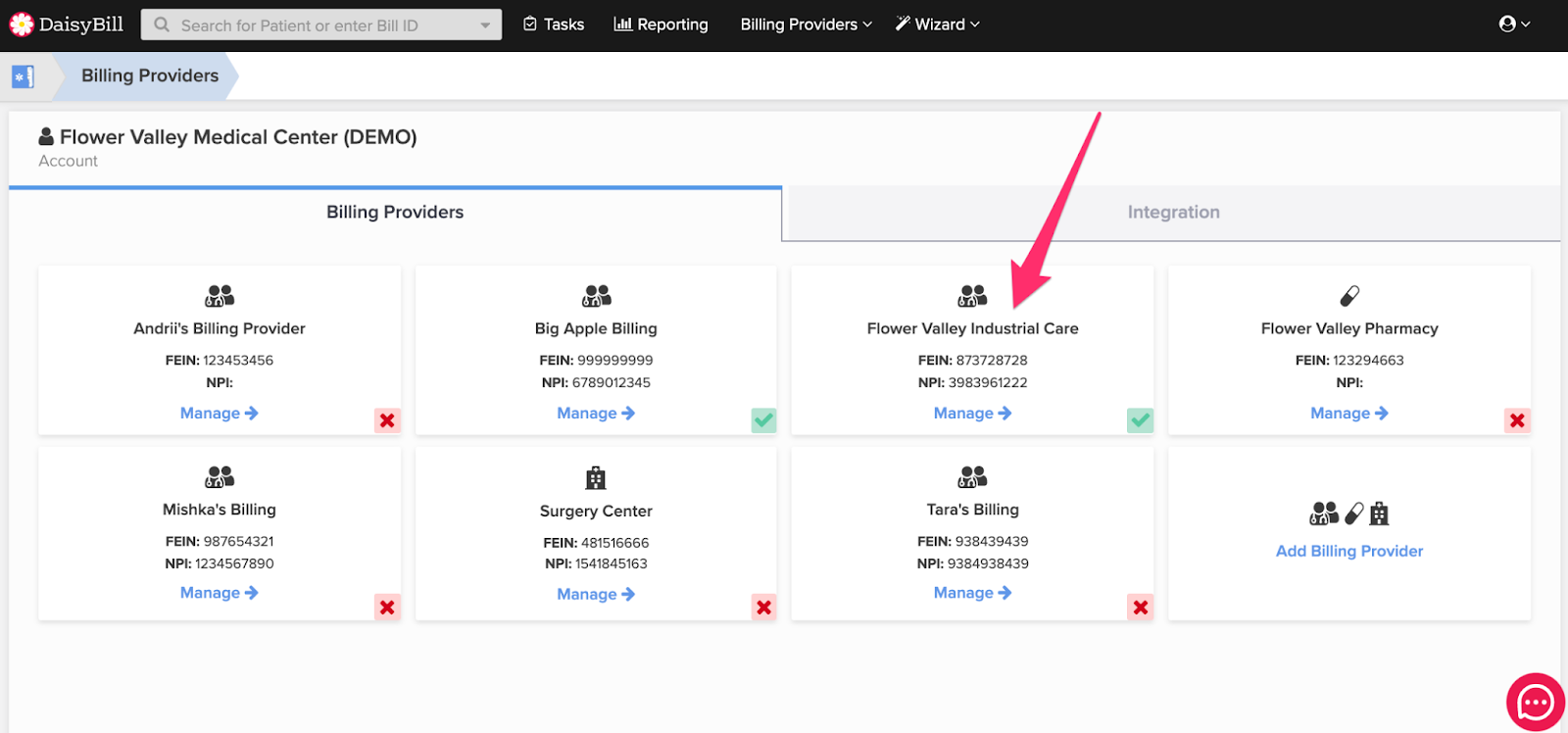1568x733 pixels.
Task: Click the Andrii's Billing Provider card title
Action: click(x=220, y=328)
